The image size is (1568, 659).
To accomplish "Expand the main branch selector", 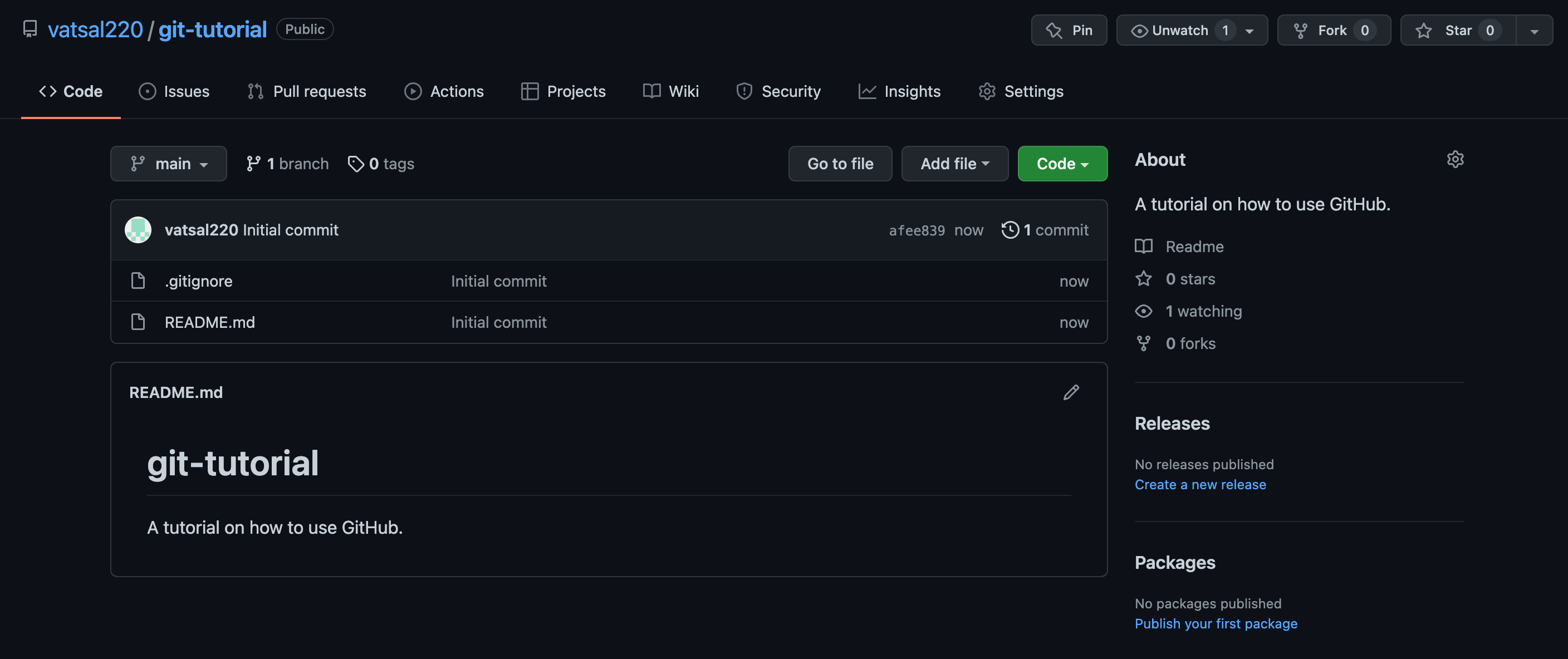I will [x=169, y=164].
